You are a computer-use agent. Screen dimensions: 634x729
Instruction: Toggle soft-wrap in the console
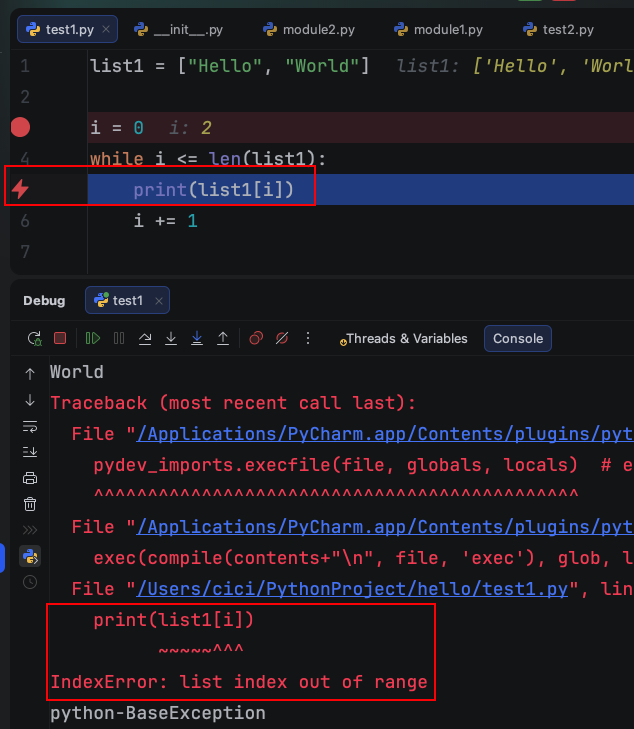[30, 426]
